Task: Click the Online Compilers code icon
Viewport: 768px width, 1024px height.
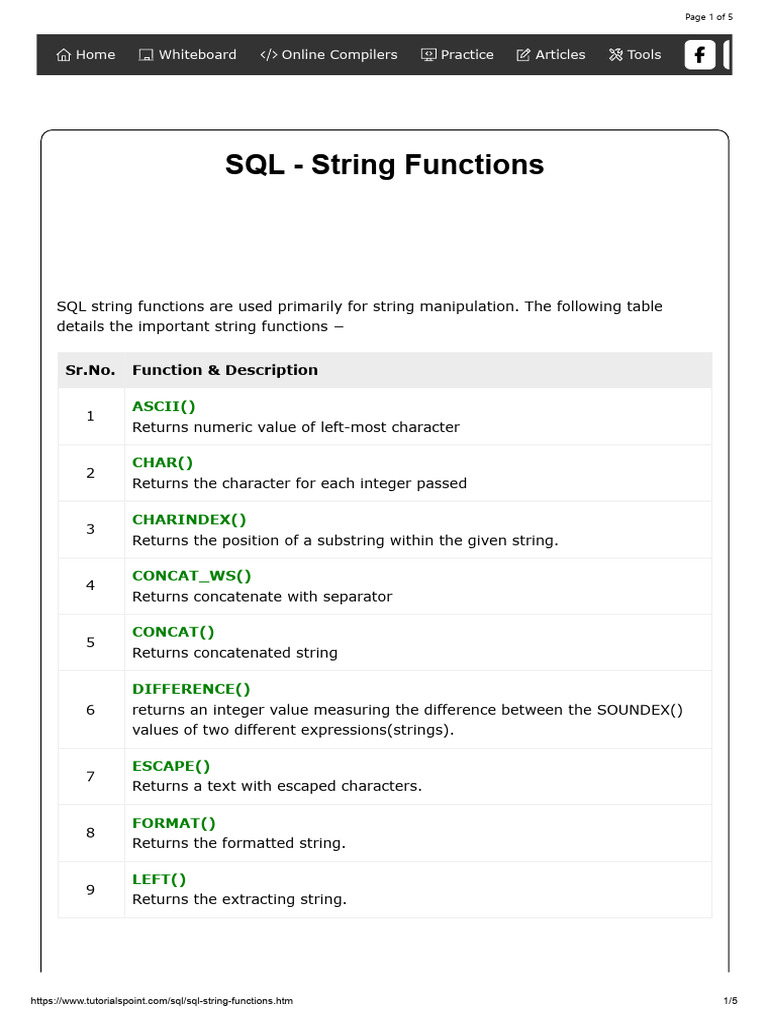Action: tap(268, 55)
